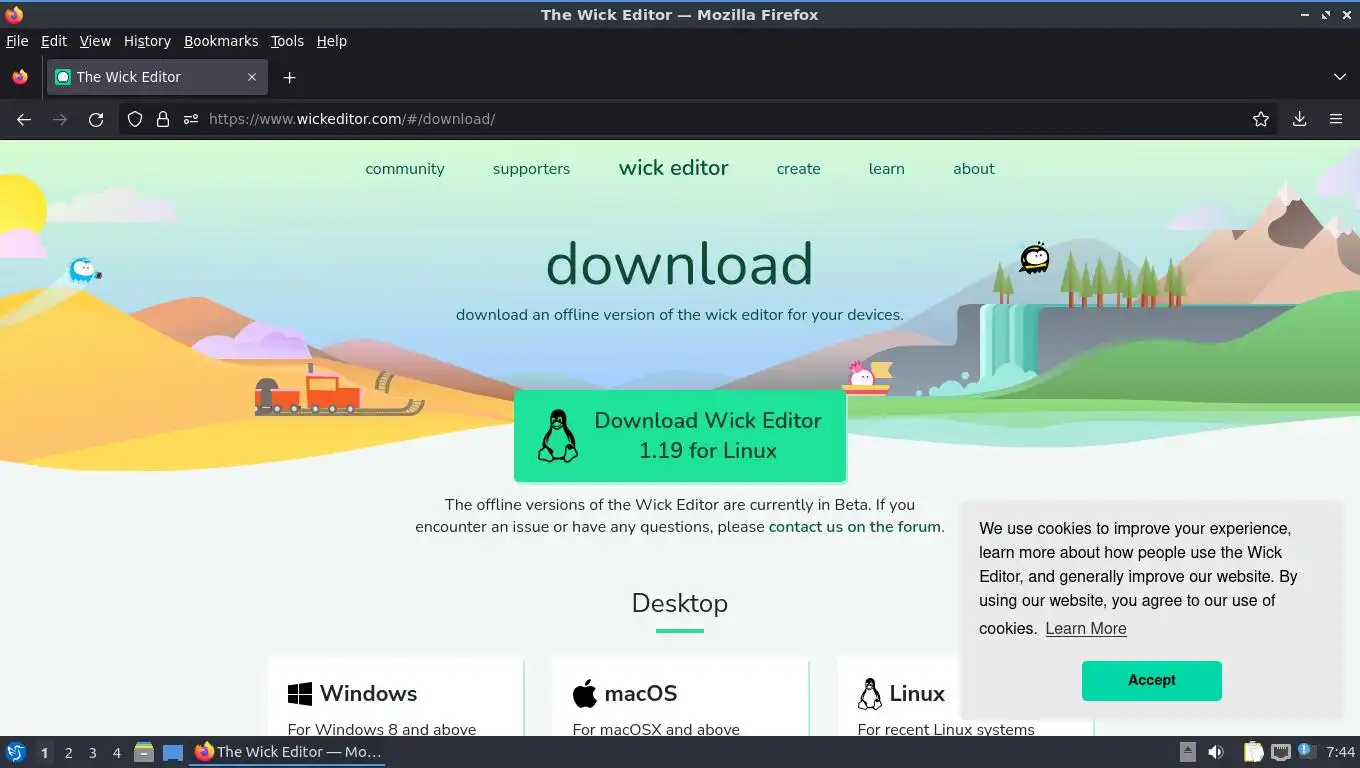Open the History menu
This screenshot has height=768, width=1360.
(x=147, y=41)
